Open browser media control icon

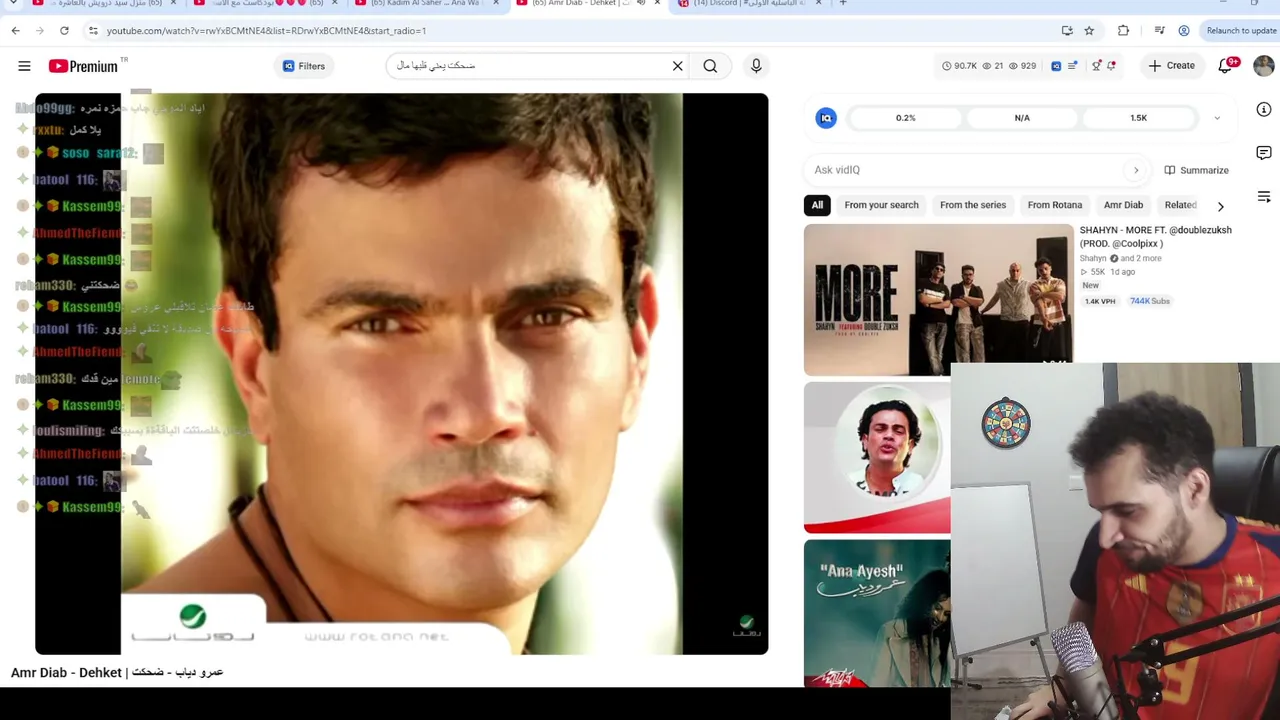(x=1159, y=31)
